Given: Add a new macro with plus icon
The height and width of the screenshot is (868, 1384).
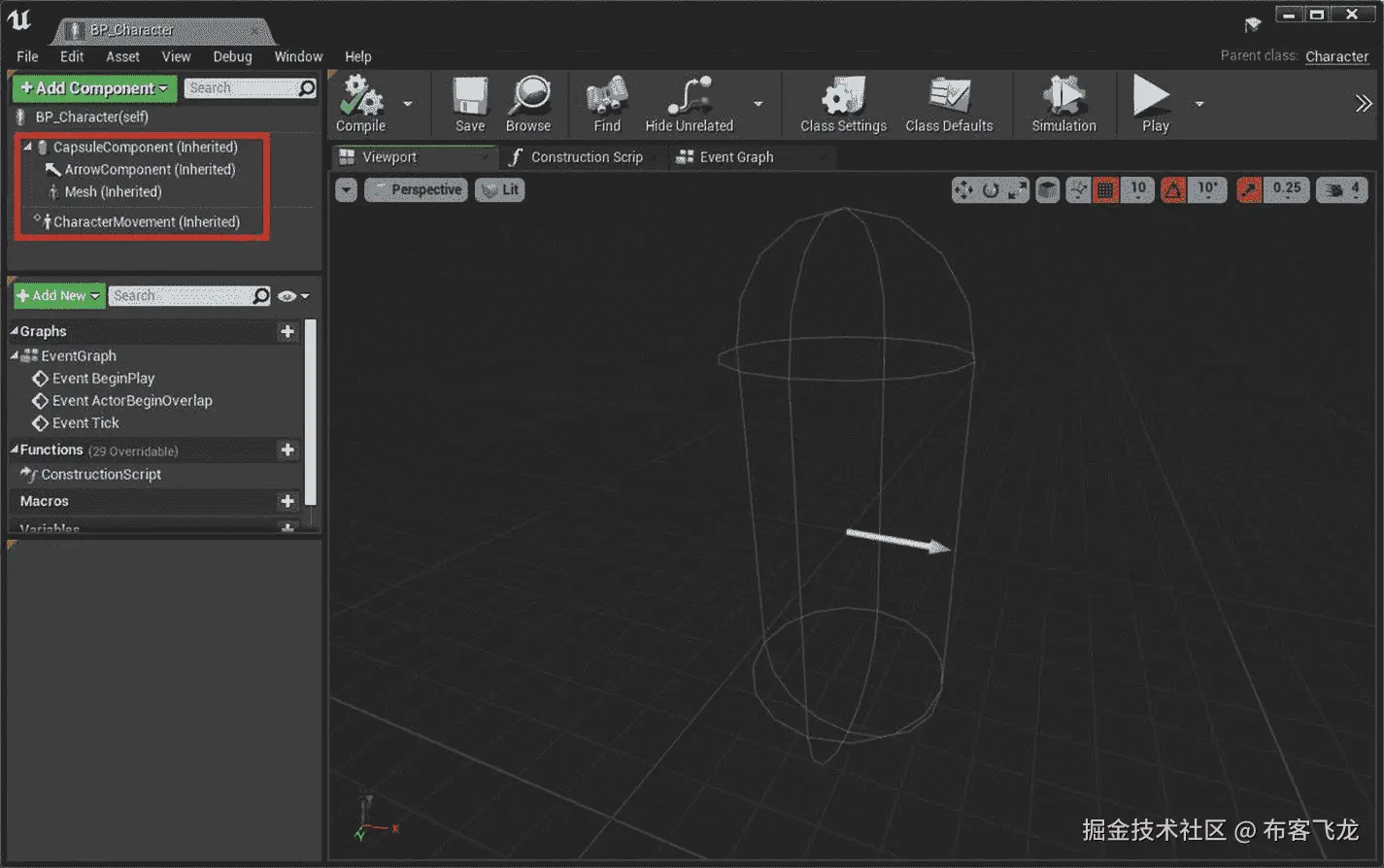Looking at the screenshot, I should click(x=287, y=502).
